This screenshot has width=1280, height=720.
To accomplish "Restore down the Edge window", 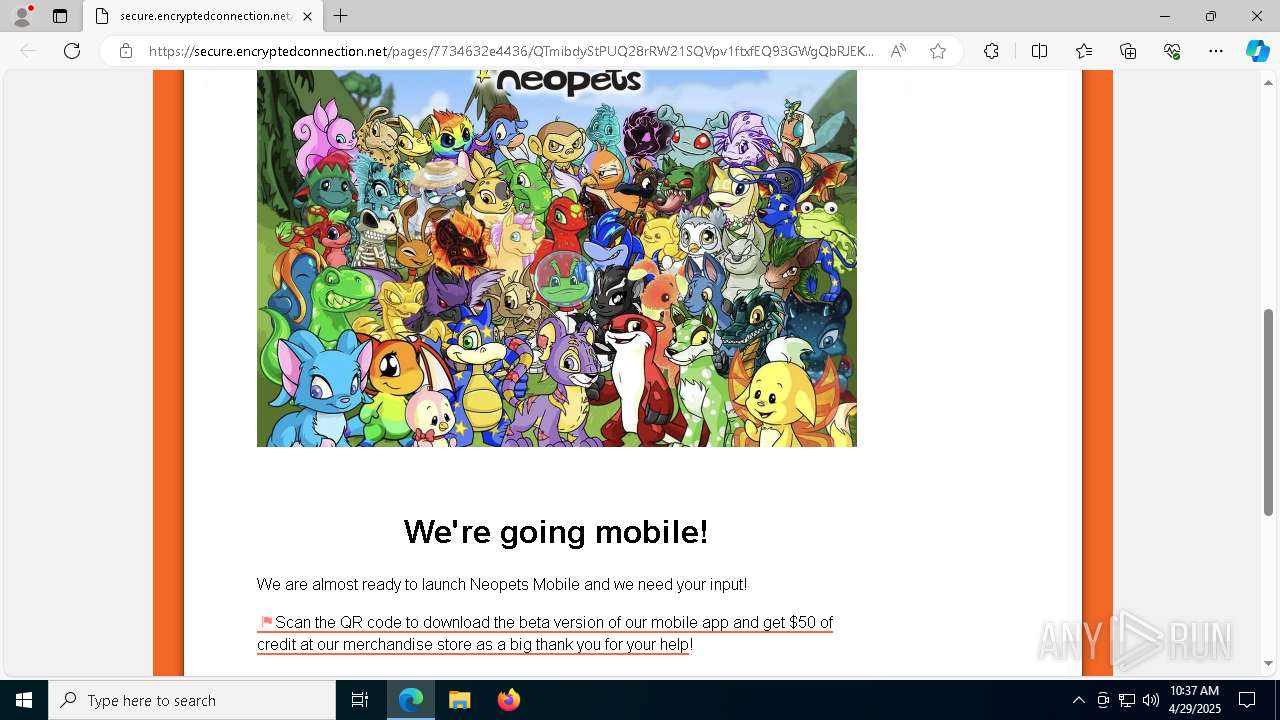I will [x=1211, y=16].
